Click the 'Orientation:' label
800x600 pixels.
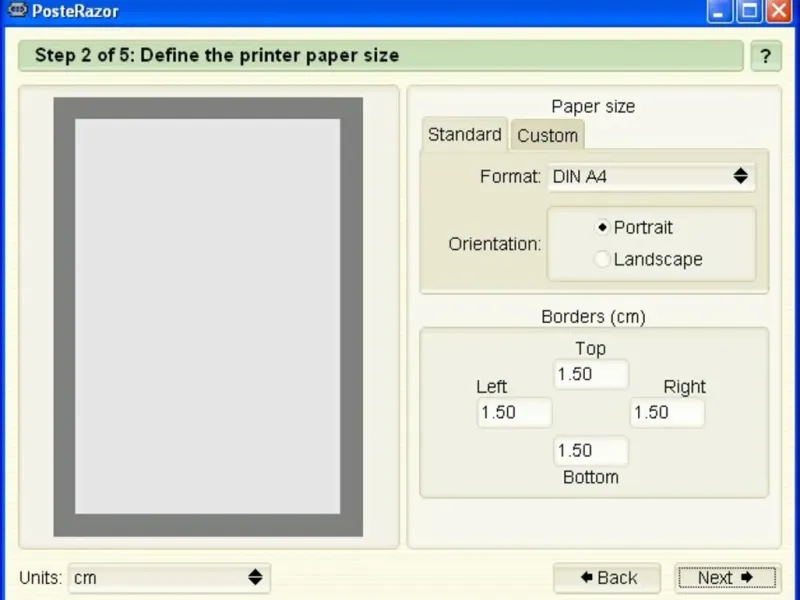pyautogui.click(x=495, y=244)
